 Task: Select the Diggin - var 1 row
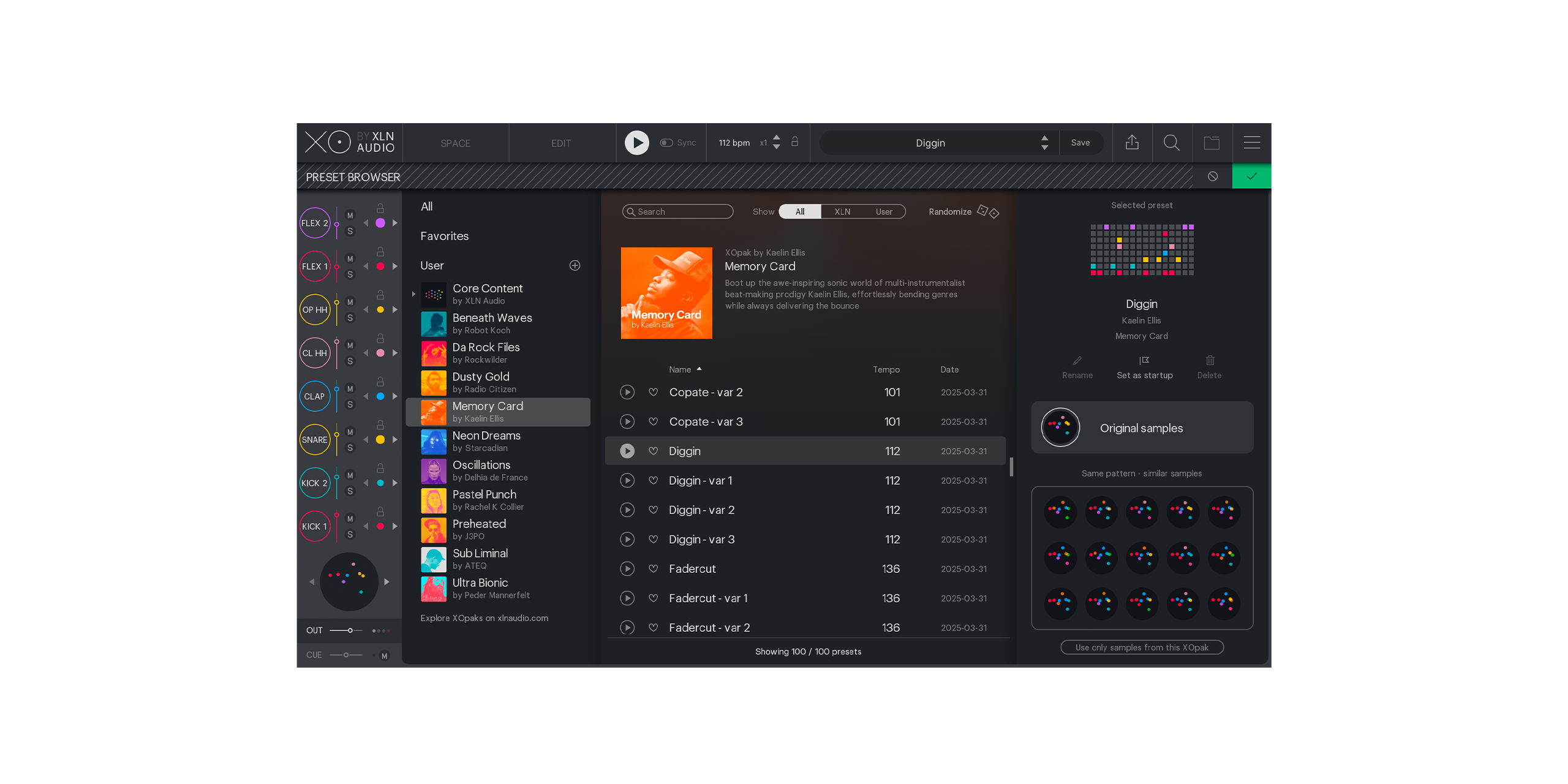[805, 480]
